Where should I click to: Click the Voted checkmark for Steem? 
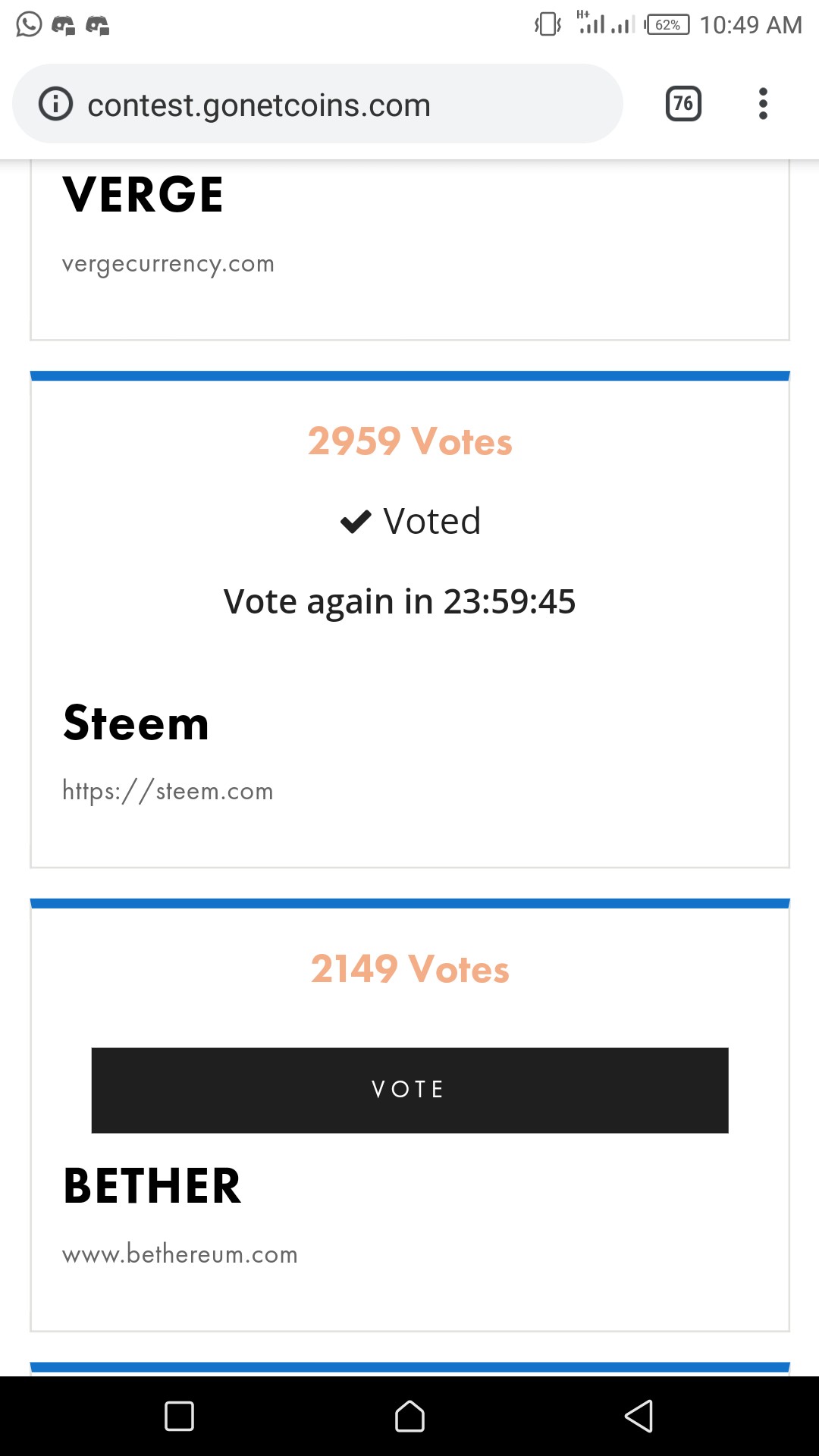coord(356,521)
